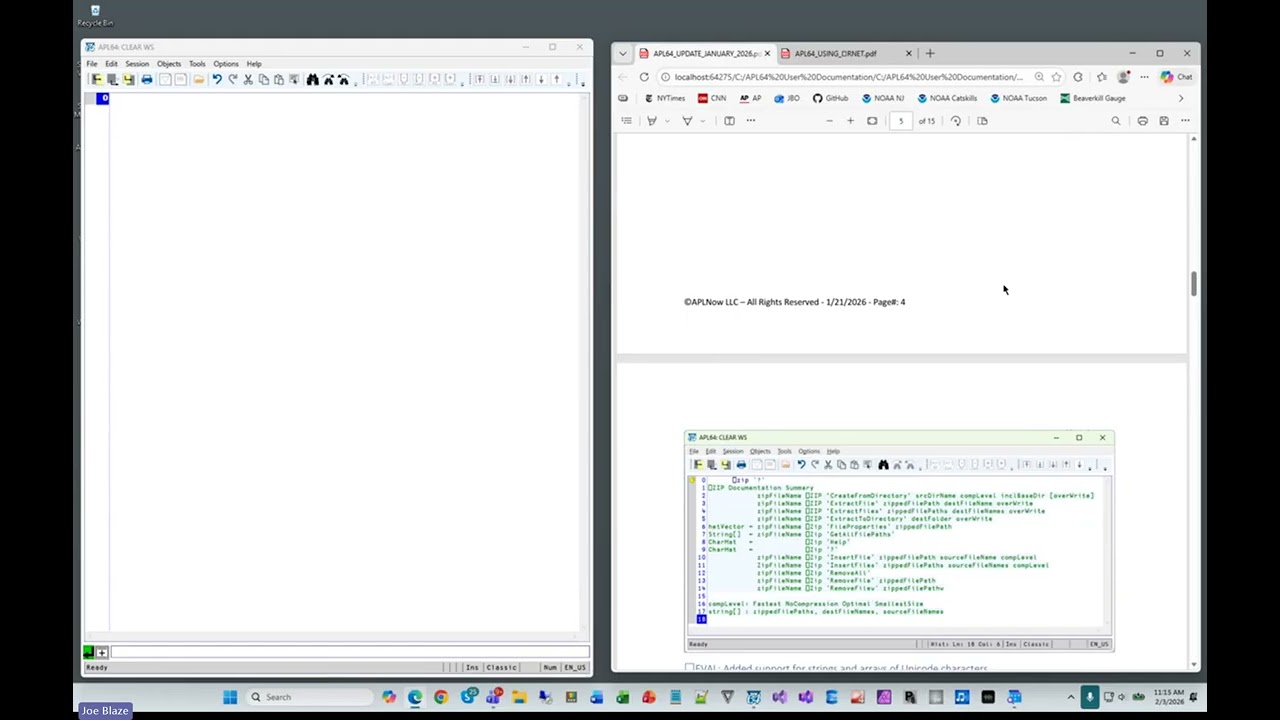This screenshot has width=1280, height=720.
Task: Open more PDF toolbar options ellipsis at right
Action: (1185, 121)
